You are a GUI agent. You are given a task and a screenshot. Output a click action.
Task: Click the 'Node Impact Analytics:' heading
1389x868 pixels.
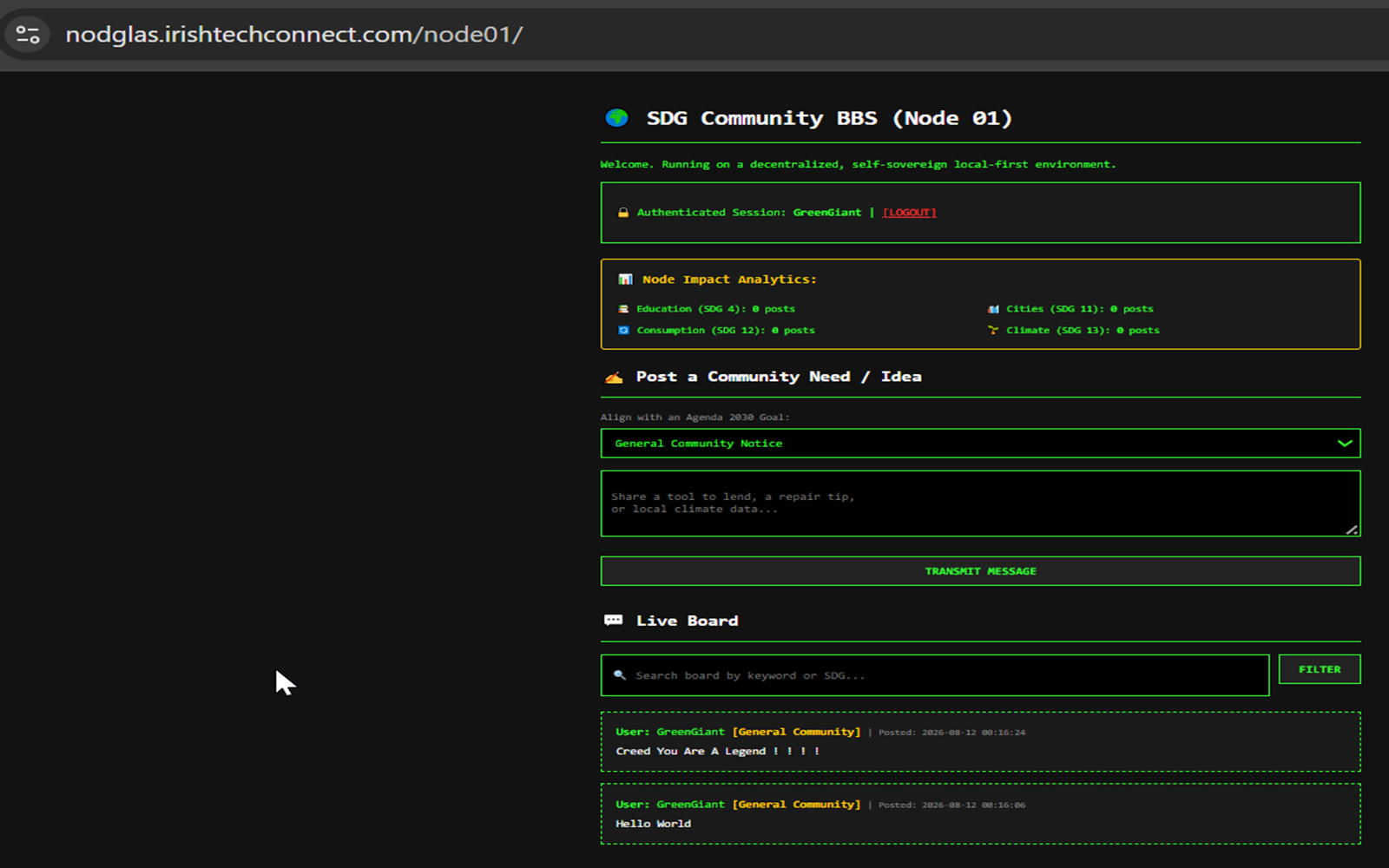[x=729, y=279]
